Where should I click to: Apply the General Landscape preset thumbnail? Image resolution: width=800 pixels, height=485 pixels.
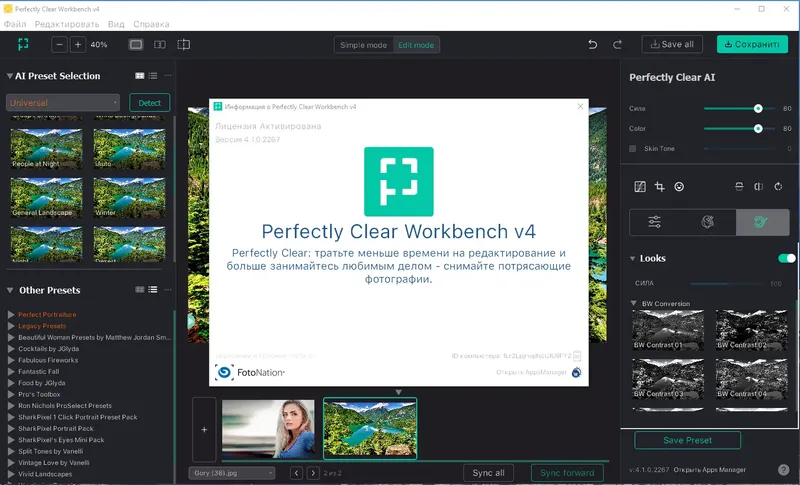46,197
